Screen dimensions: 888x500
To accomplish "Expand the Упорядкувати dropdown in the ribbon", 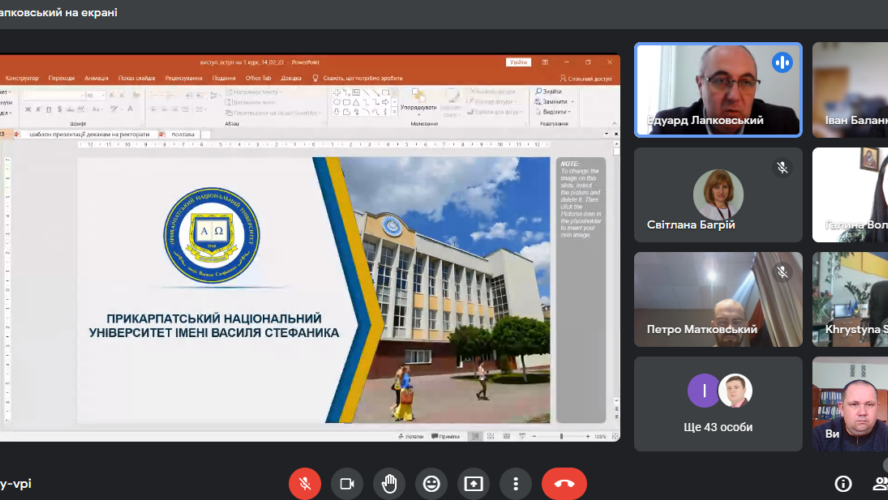I will (x=418, y=107).
